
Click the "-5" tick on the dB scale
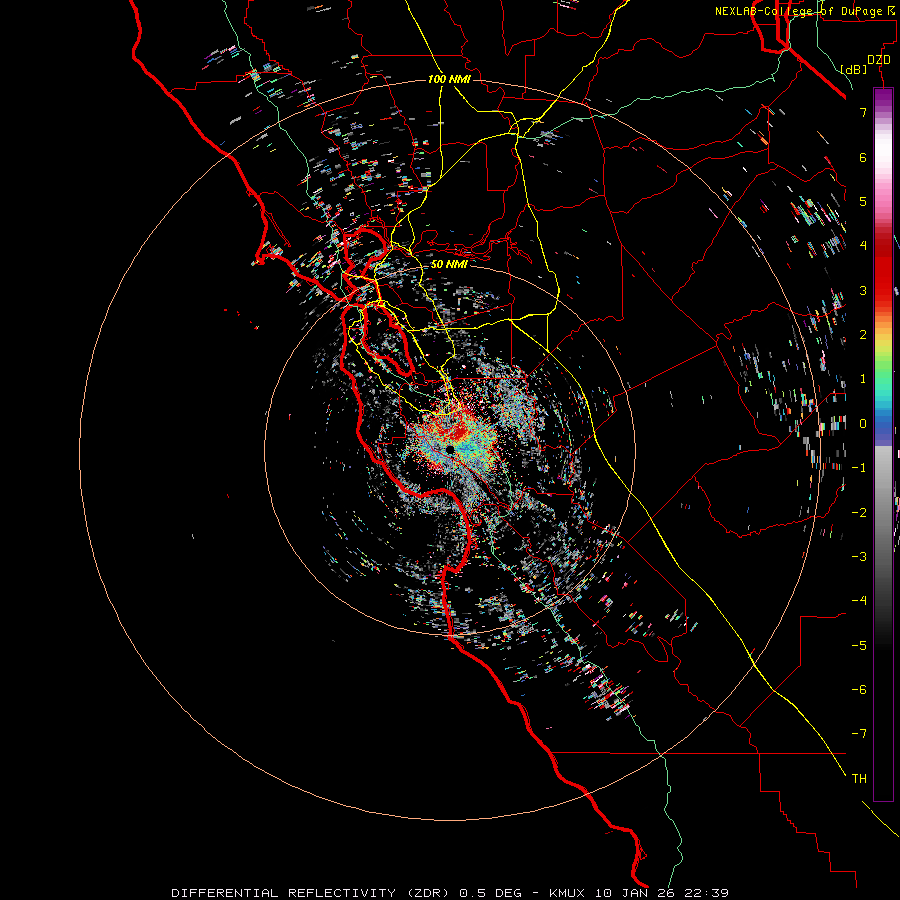(x=859, y=646)
